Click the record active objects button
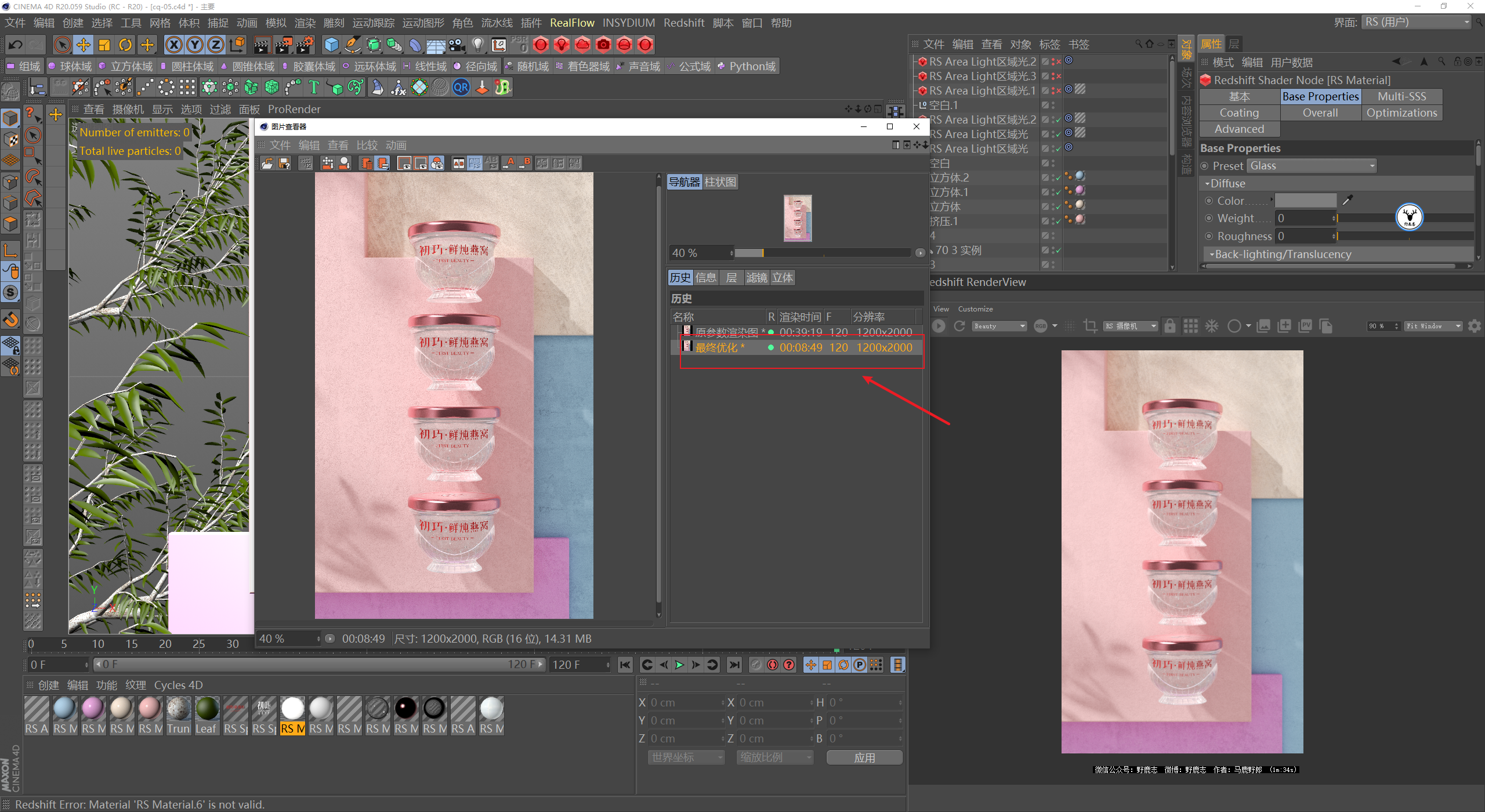 pos(773,665)
